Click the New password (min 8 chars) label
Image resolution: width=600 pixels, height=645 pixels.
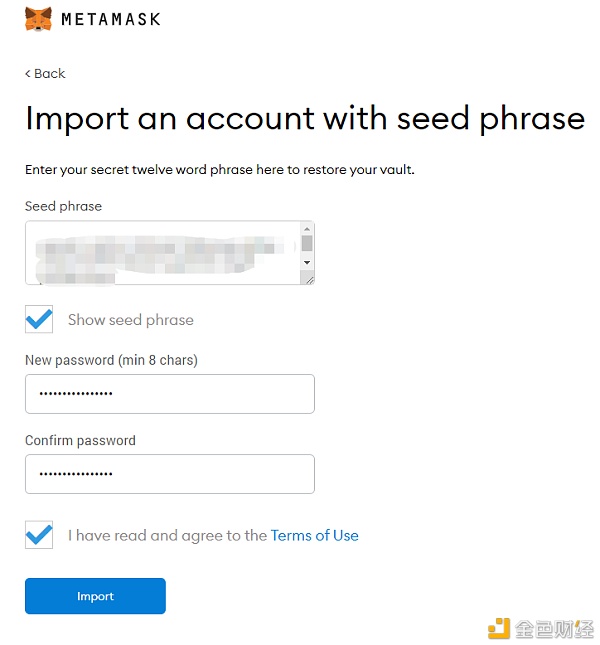[x=111, y=360]
